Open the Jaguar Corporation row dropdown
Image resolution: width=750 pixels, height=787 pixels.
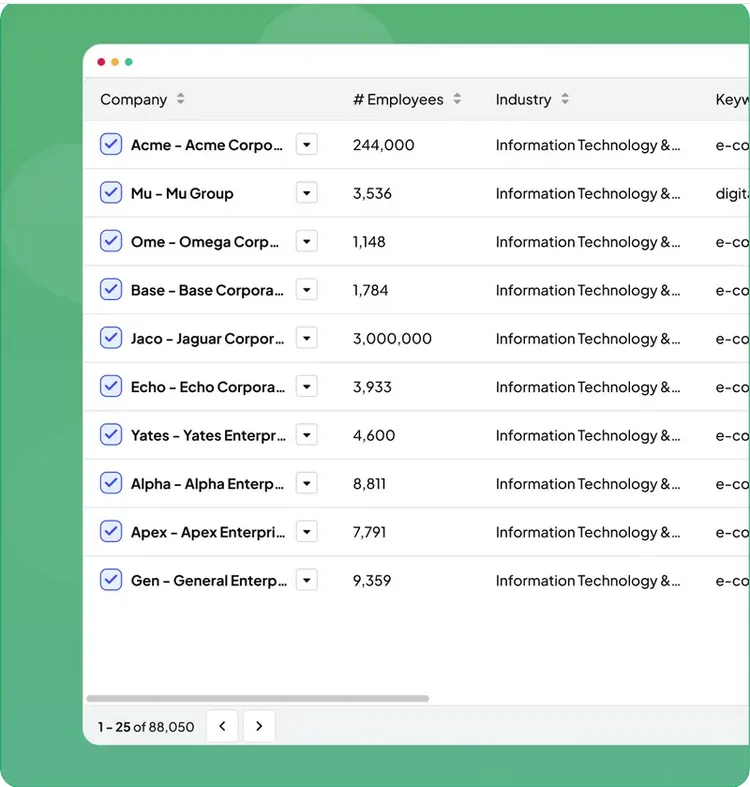(306, 338)
